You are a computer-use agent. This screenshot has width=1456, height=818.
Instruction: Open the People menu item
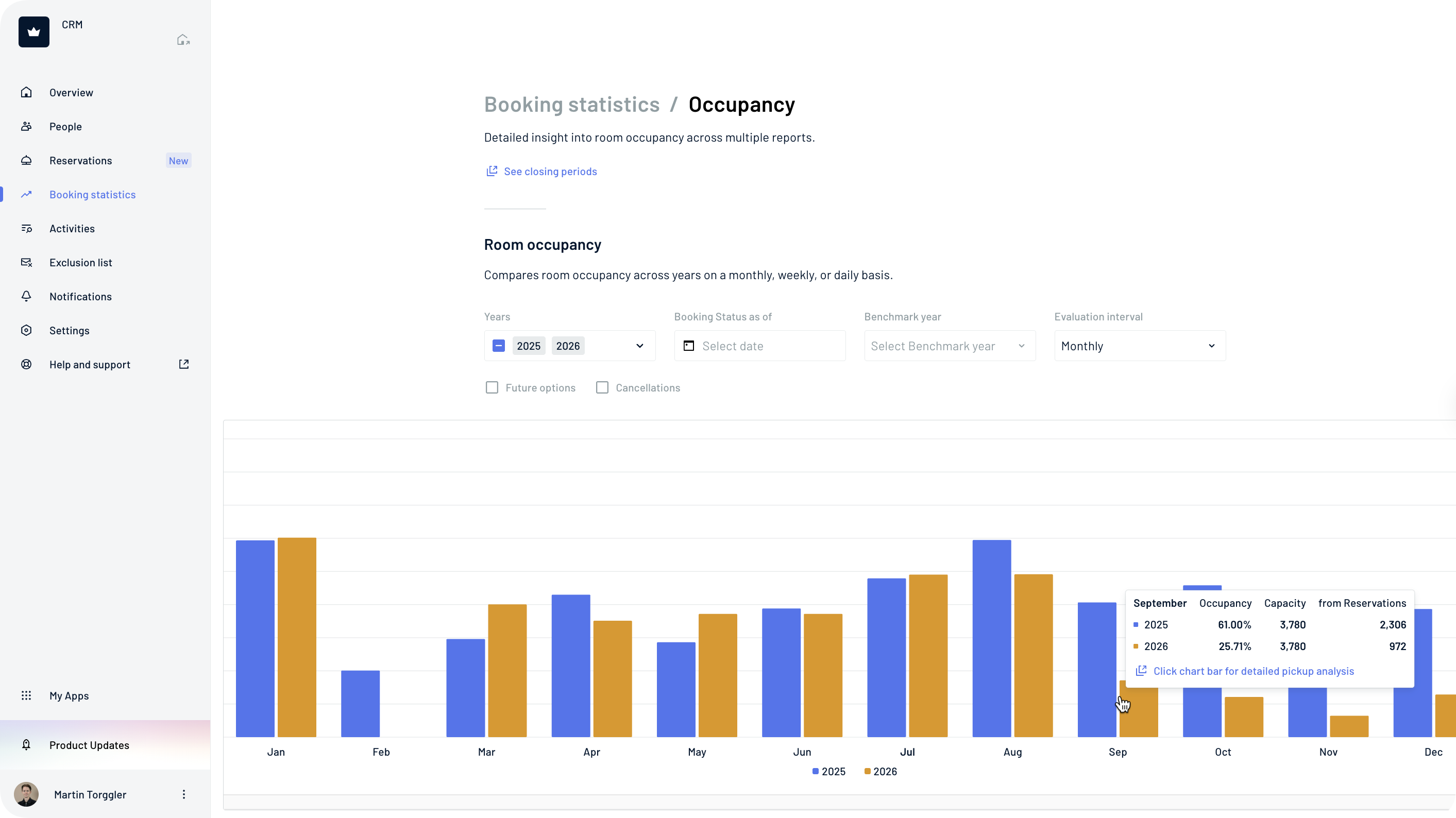(x=105, y=126)
